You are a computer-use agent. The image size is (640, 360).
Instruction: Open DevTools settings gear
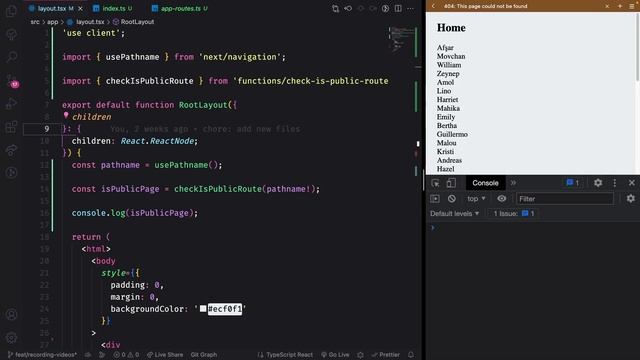(x=598, y=183)
